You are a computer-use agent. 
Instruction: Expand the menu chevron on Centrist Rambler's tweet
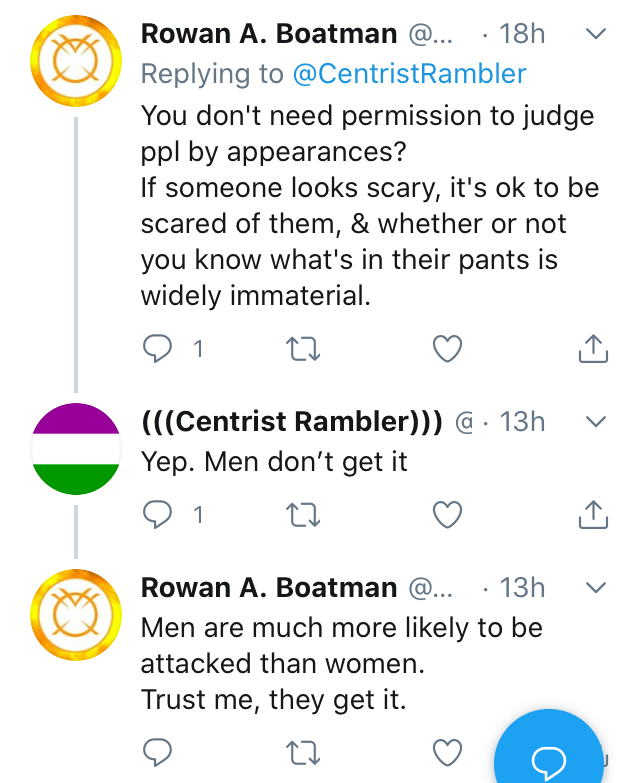click(595, 422)
